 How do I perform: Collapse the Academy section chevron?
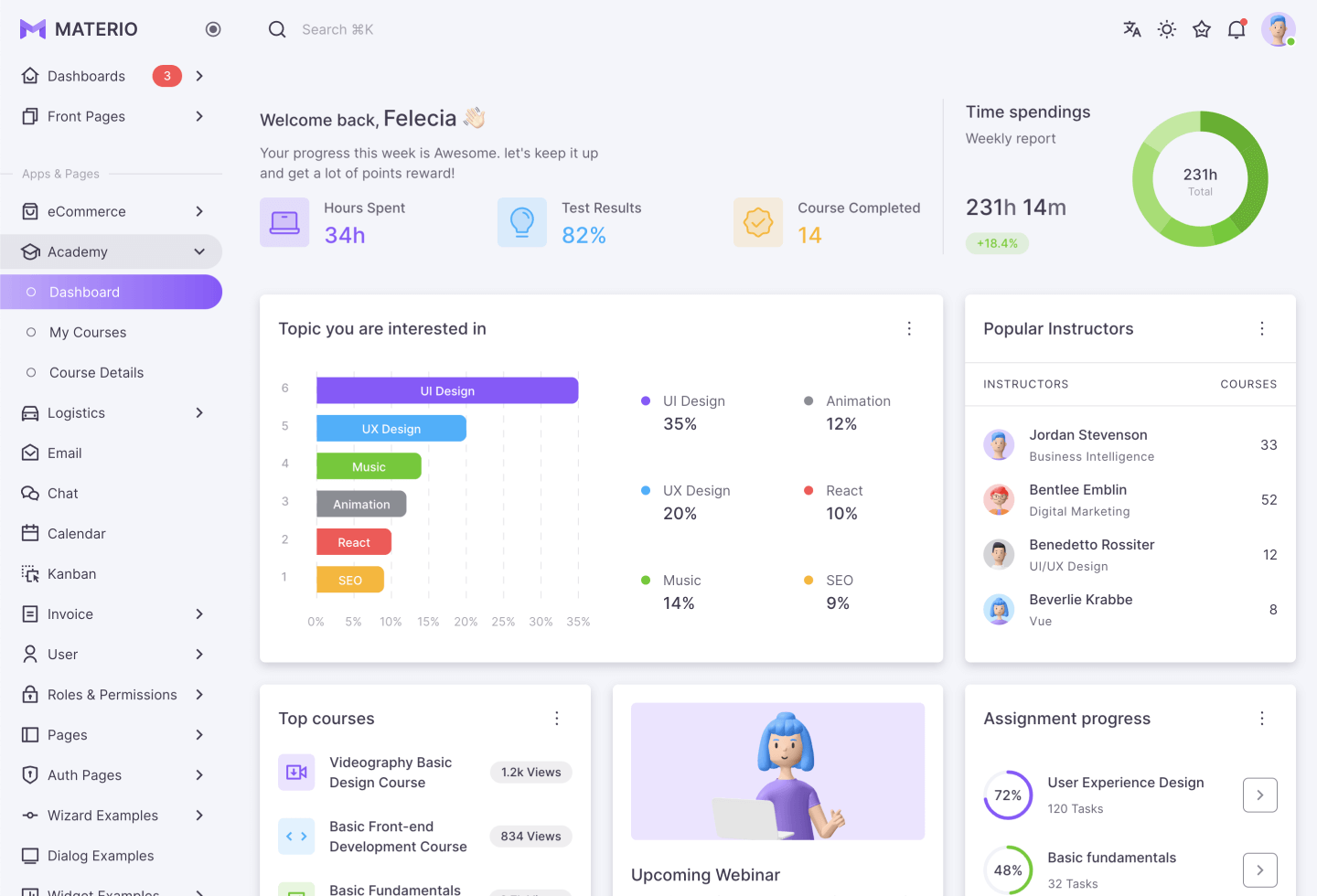click(x=199, y=251)
